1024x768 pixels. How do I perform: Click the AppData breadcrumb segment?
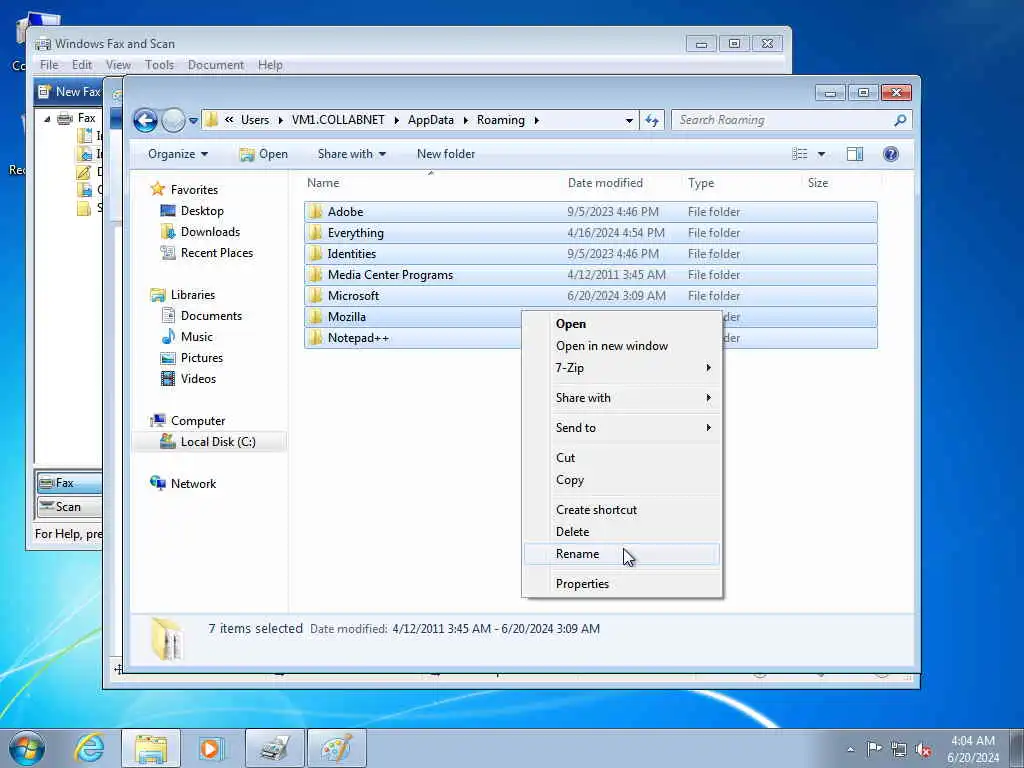(430, 120)
